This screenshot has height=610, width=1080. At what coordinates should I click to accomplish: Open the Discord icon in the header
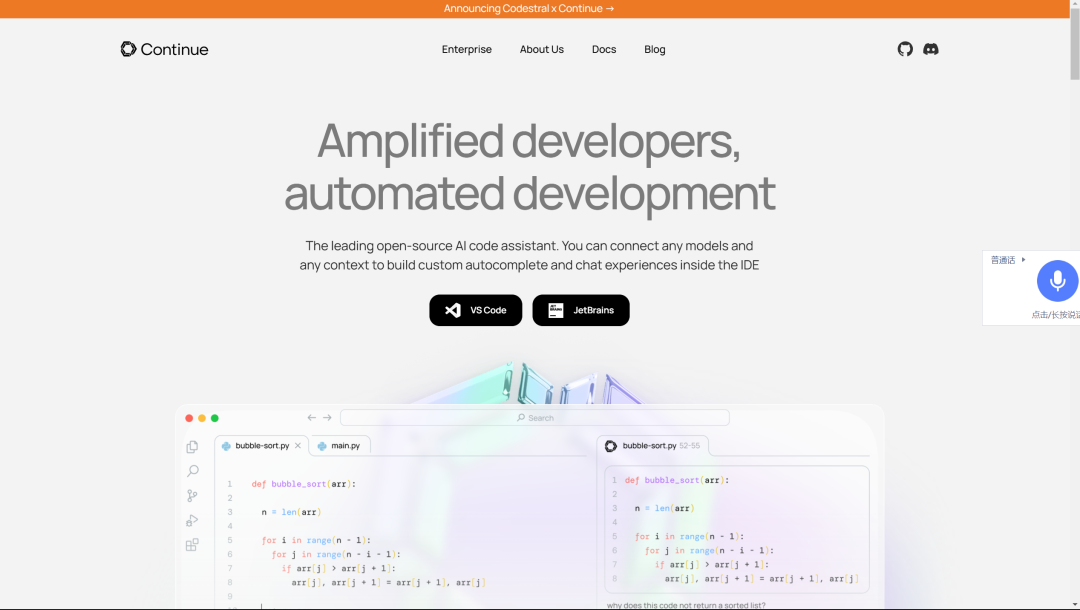(x=931, y=48)
